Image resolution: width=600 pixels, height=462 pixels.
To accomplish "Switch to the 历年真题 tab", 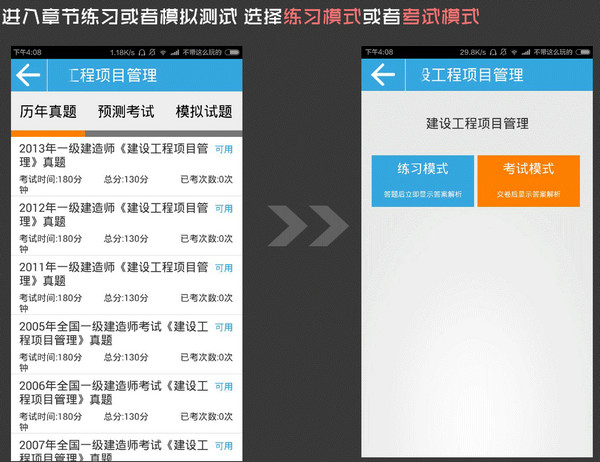I will (x=48, y=112).
